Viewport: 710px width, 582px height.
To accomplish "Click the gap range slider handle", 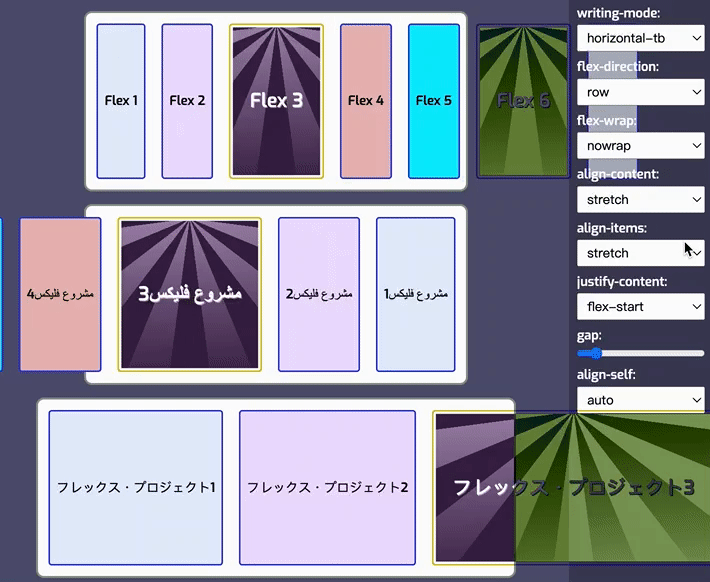I will coord(596,353).
